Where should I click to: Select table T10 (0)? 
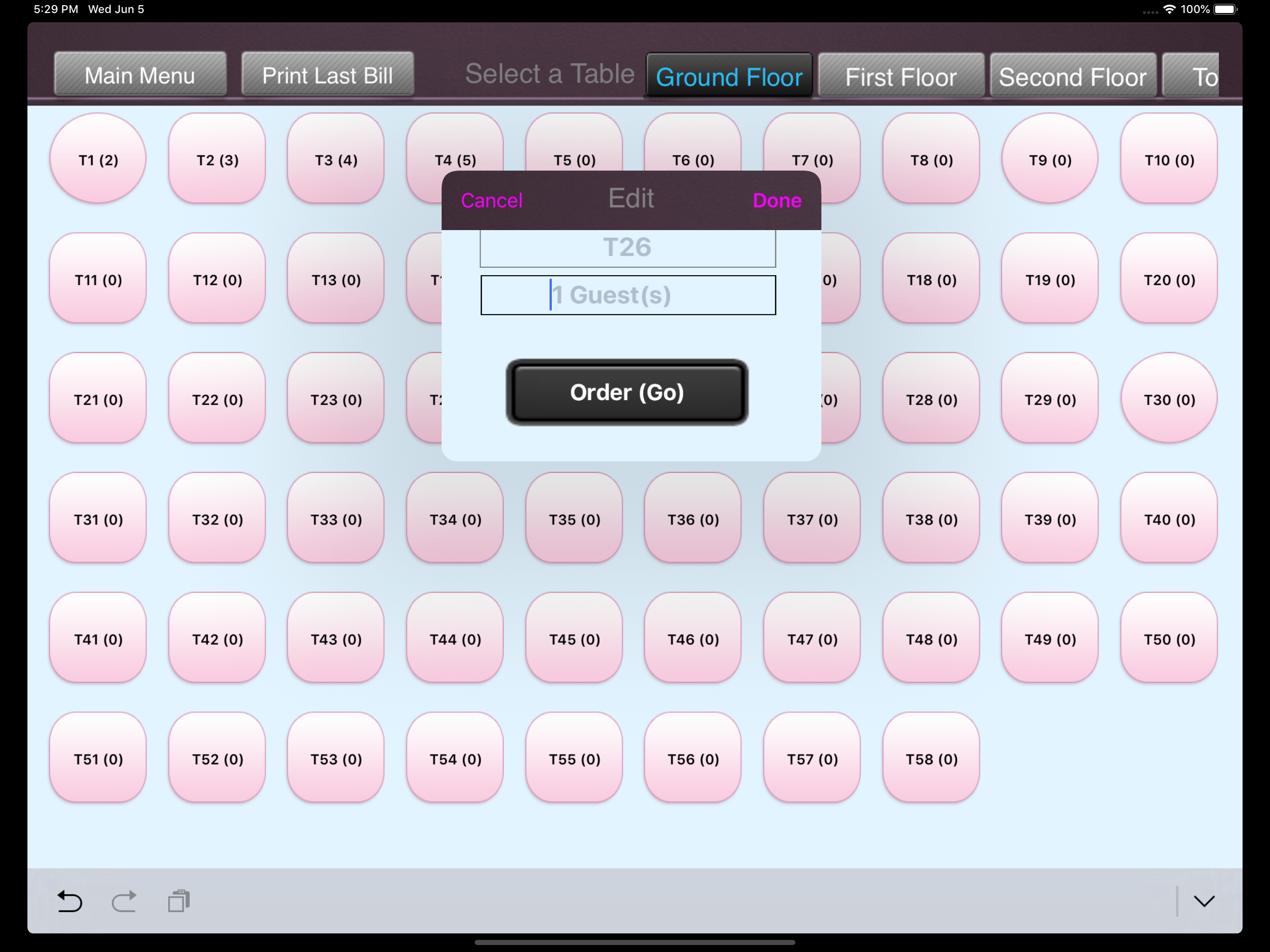pos(1169,158)
